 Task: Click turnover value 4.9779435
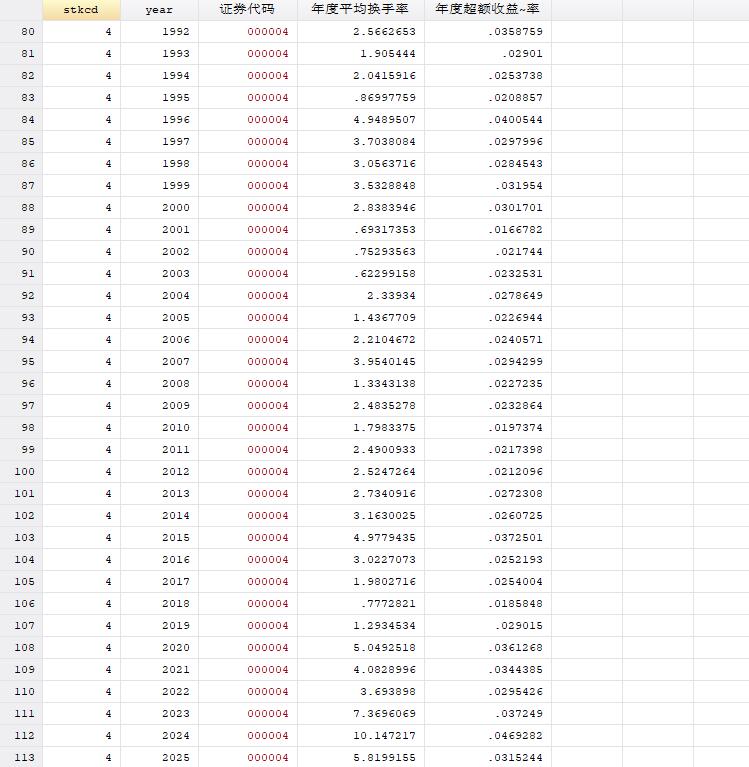[x=361, y=538]
